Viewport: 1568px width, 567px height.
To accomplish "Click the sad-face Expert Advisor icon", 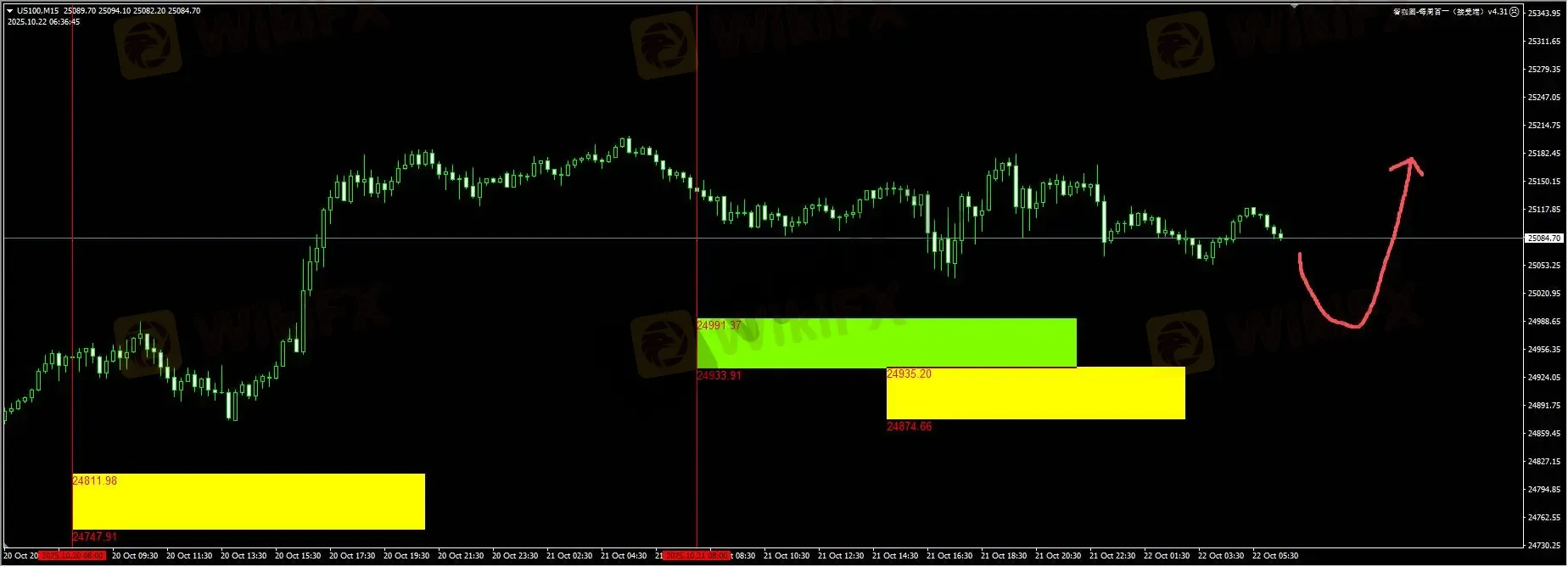I will click(x=1515, y=12).
